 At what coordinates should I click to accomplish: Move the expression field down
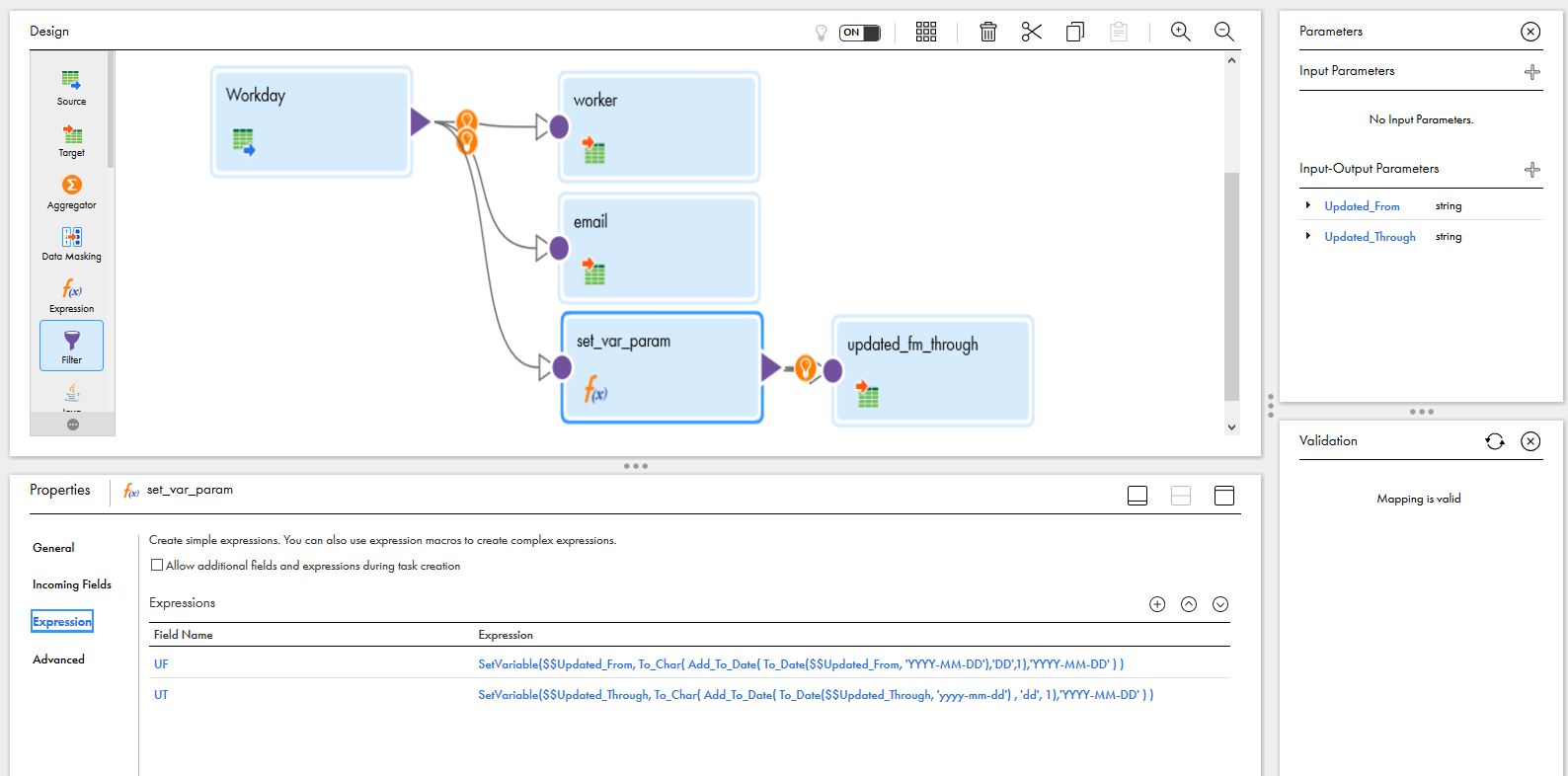(x=1220, y=604)
